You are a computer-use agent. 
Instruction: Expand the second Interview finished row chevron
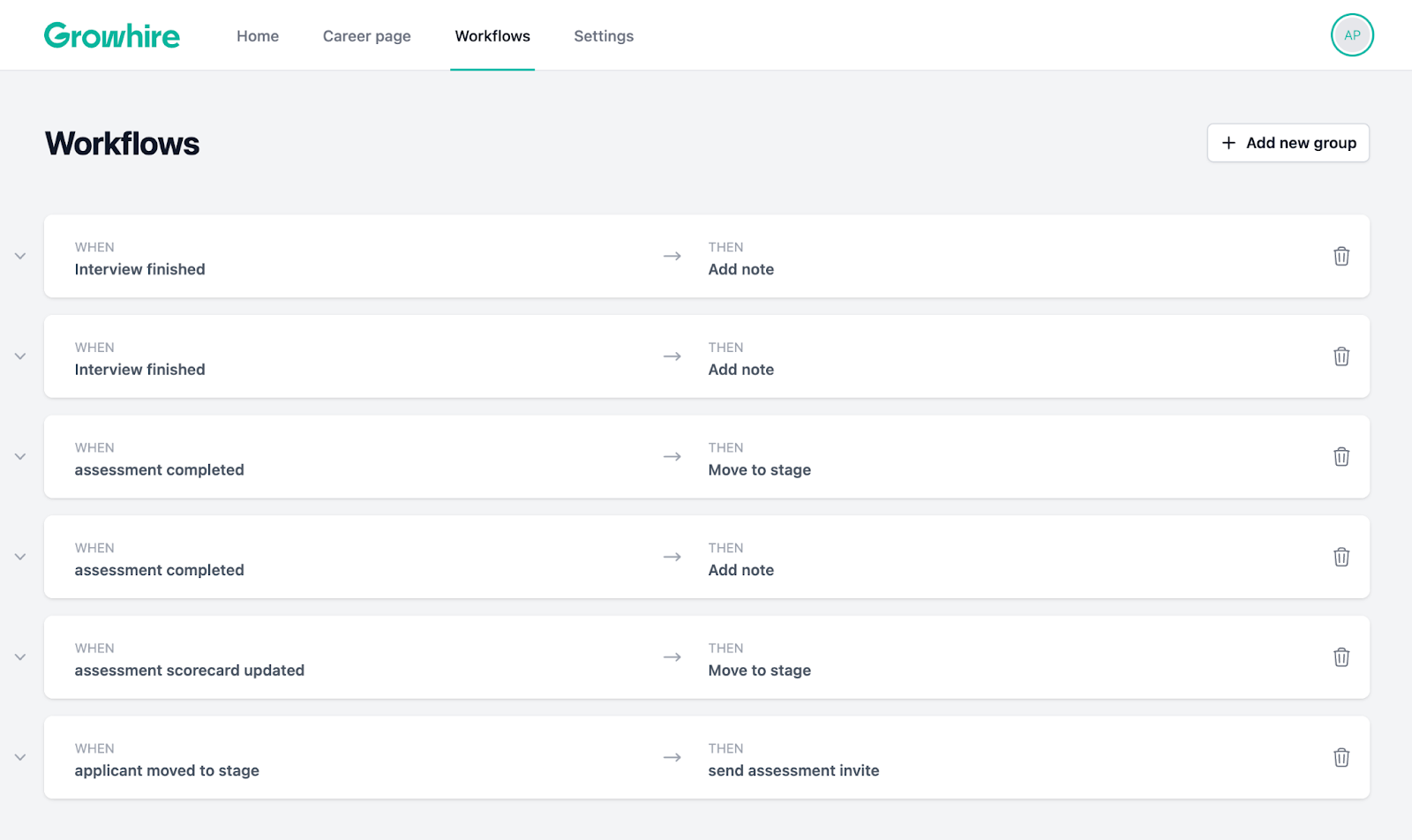click(20, 356)
